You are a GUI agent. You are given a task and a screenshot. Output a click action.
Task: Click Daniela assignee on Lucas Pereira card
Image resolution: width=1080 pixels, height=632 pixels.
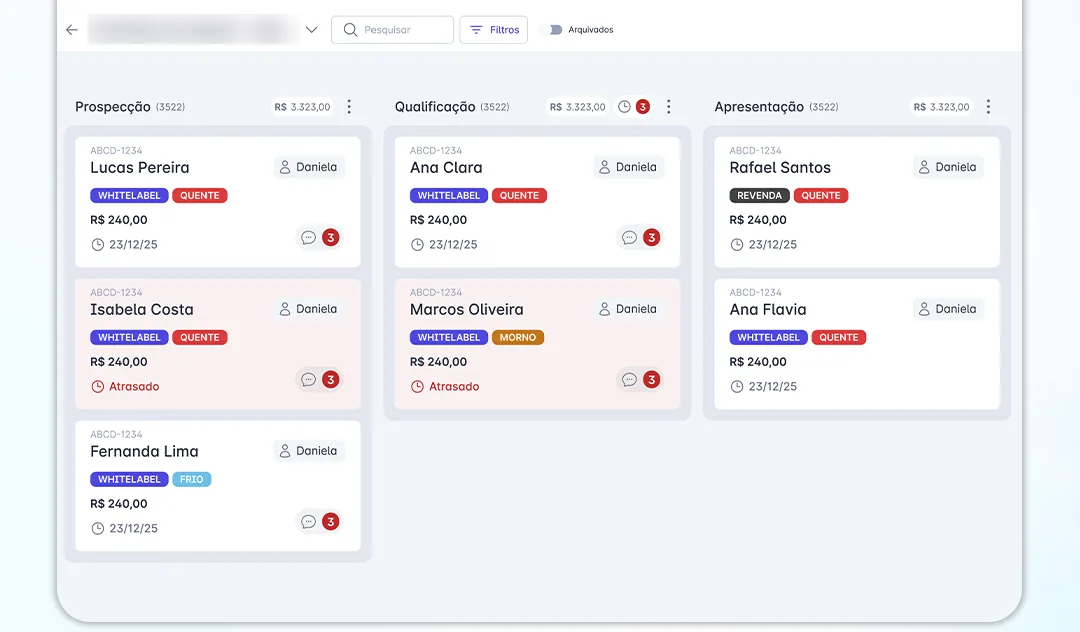pos(309,167)
